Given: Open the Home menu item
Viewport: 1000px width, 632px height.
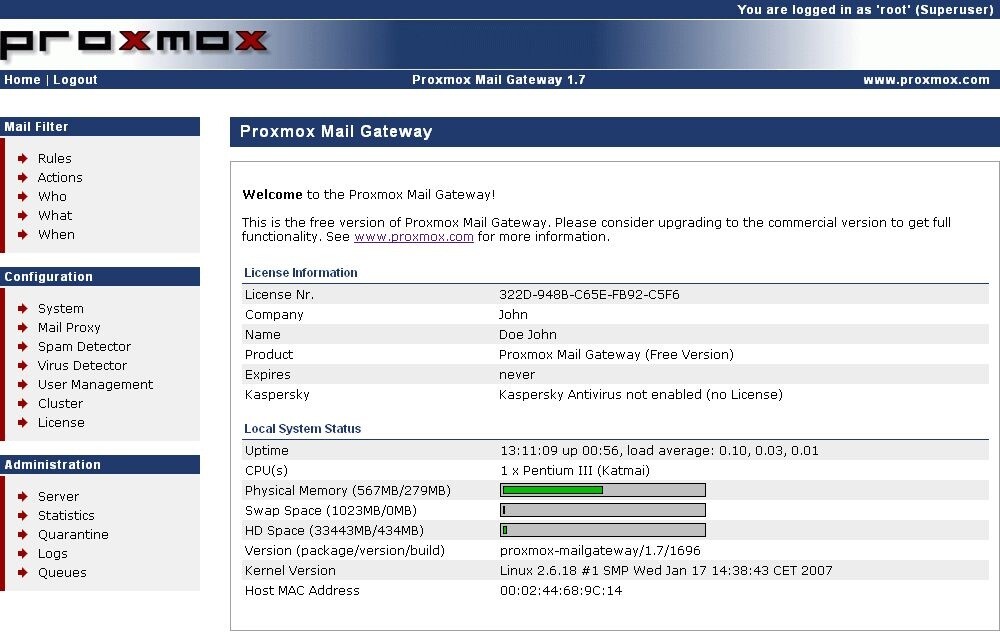Looking at the screenshot, I should [22, 79].
